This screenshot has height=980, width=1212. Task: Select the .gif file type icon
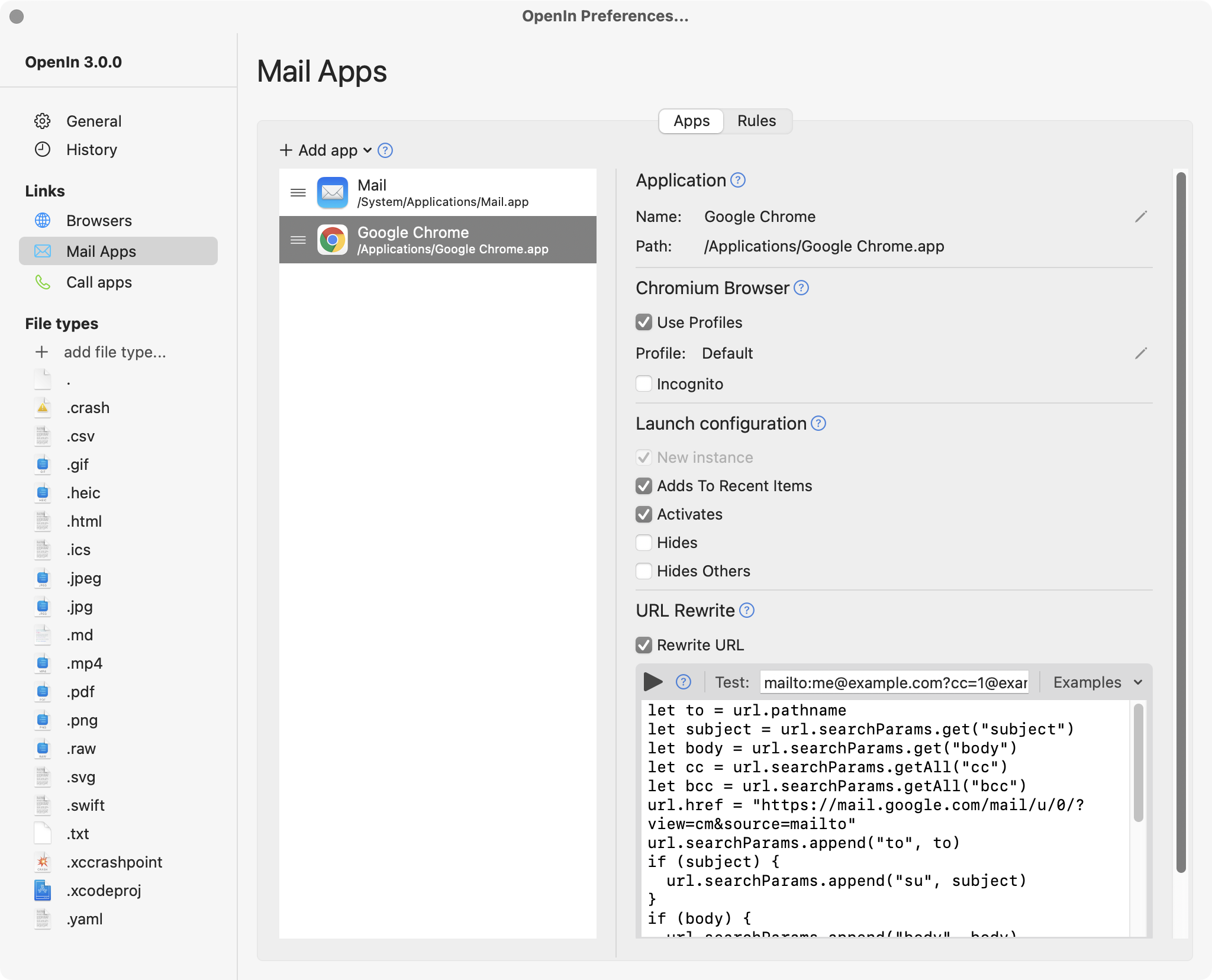click(42, 465)
